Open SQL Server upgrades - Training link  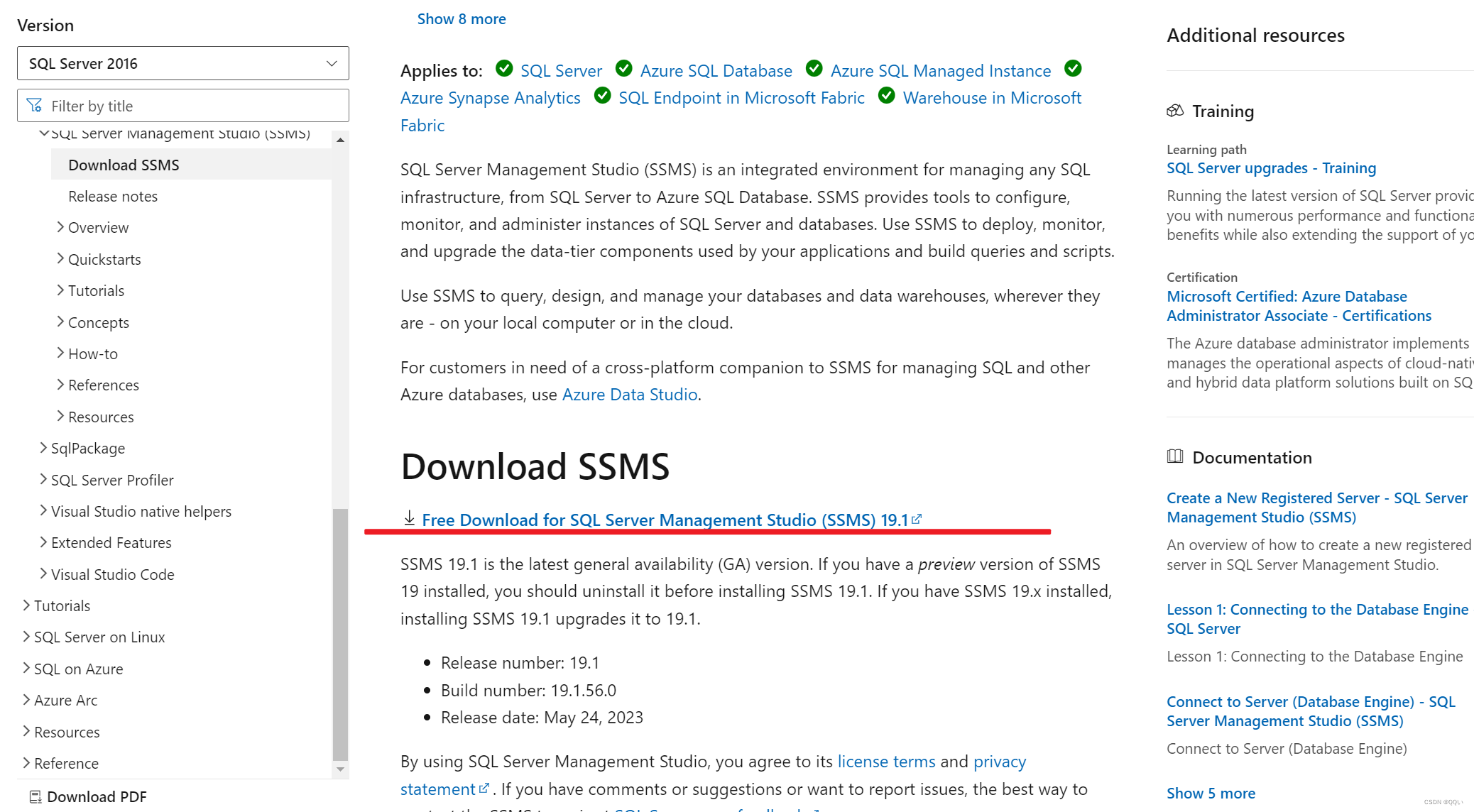tap(1271, 168)
